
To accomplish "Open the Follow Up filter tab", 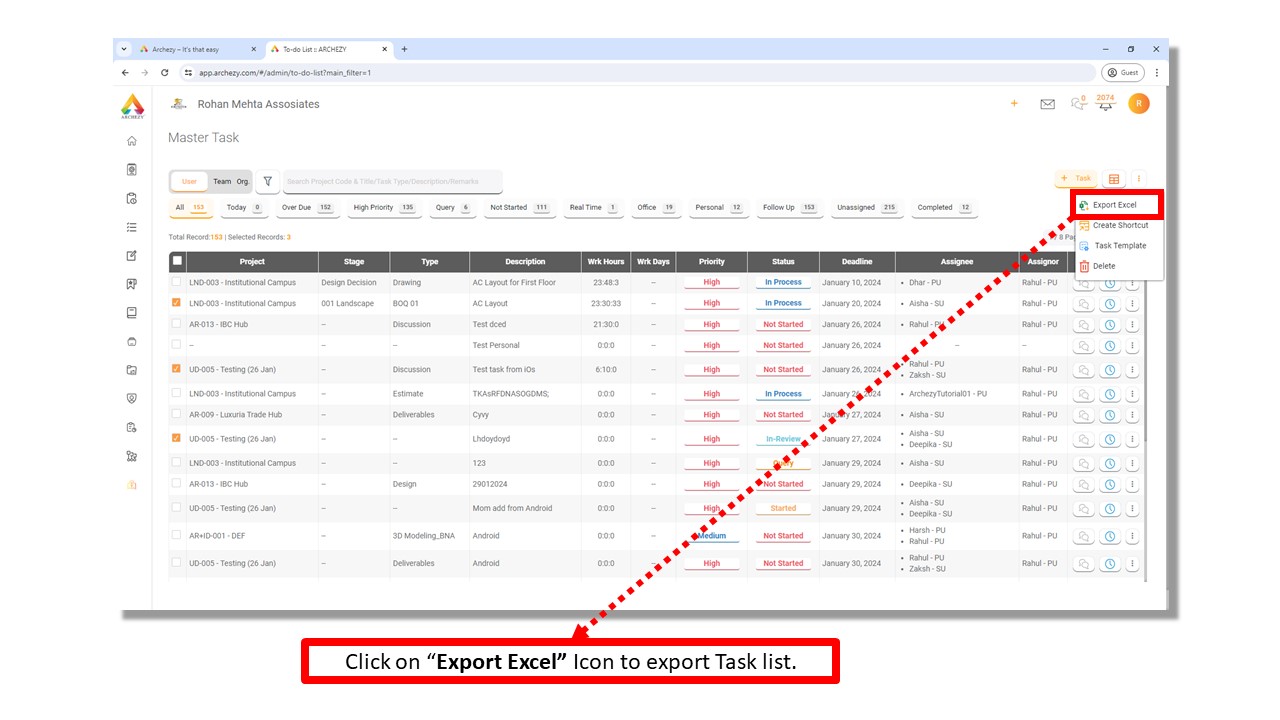I will click(x=789, y=208).
